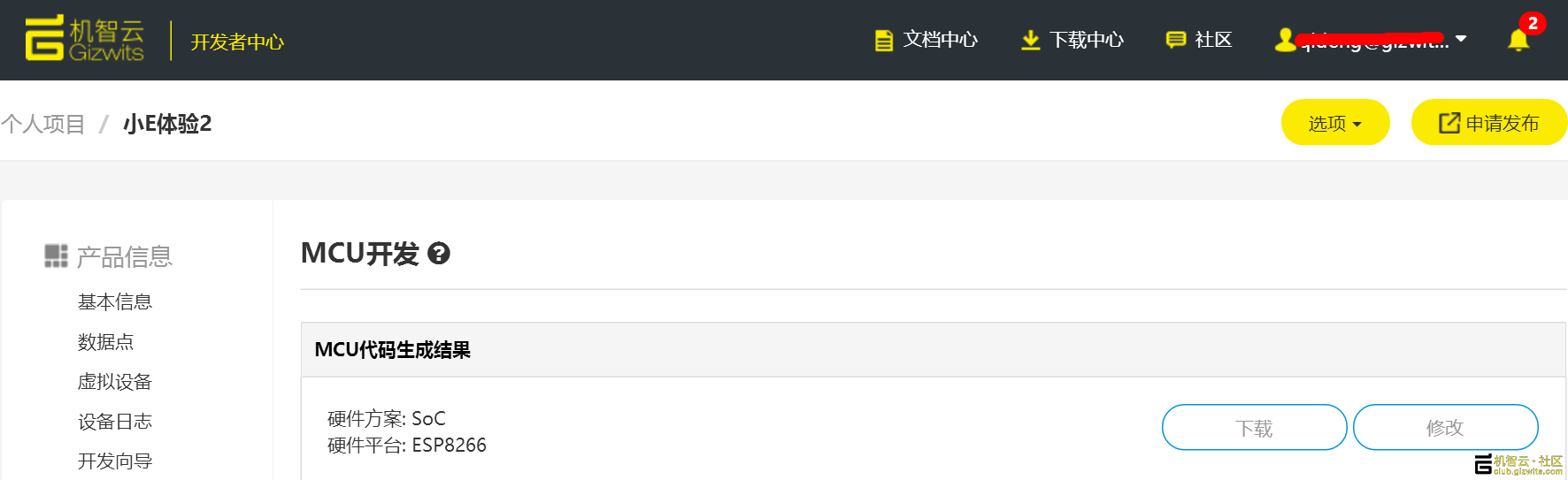Open the 选项 dropdown button

pos(1334,123)
